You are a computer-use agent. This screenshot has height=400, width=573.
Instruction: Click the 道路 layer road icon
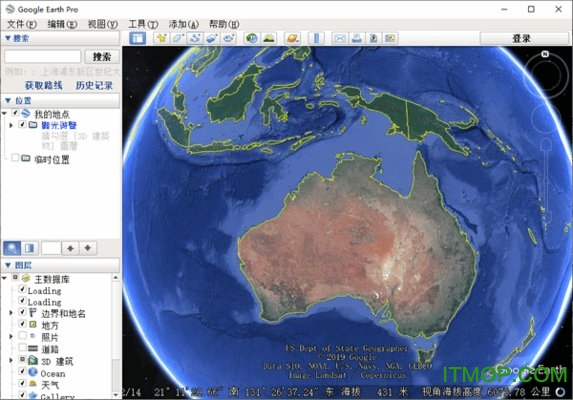pos(33,348)
